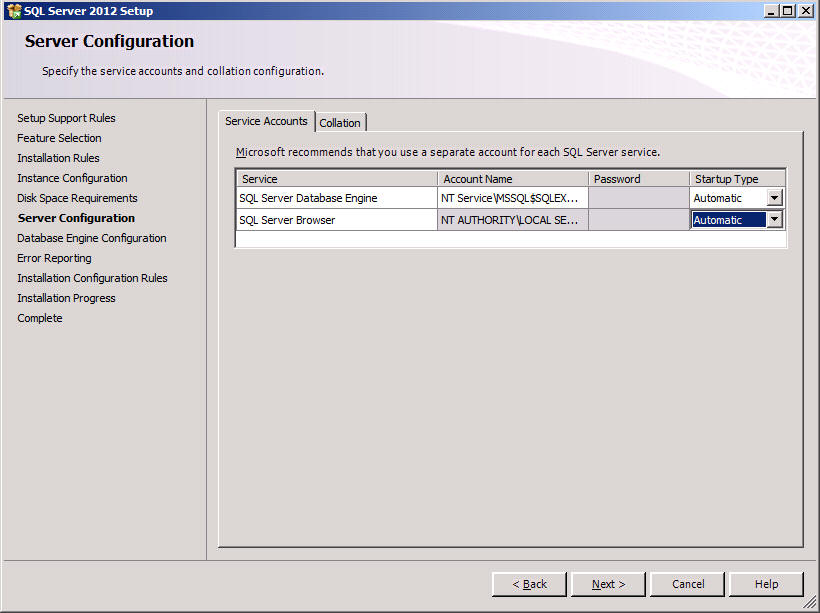820x613 pixels.
Task: Close the SQL Server 2012 Setup window
Action: pos(805,10)
